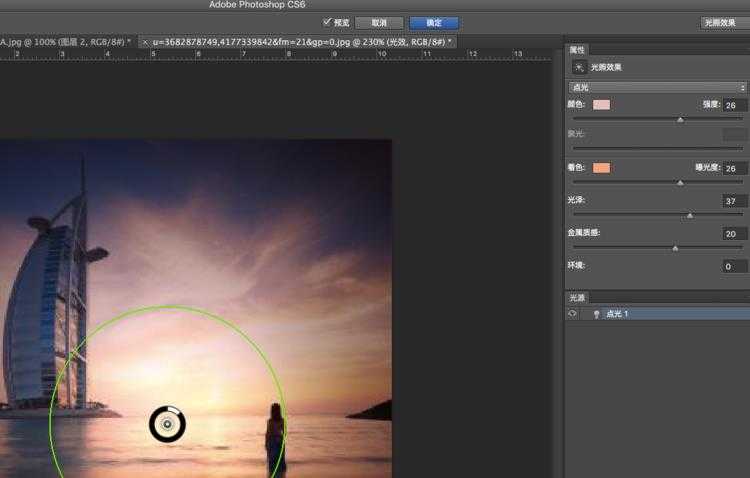Close the 230% document tab with x

146,42
